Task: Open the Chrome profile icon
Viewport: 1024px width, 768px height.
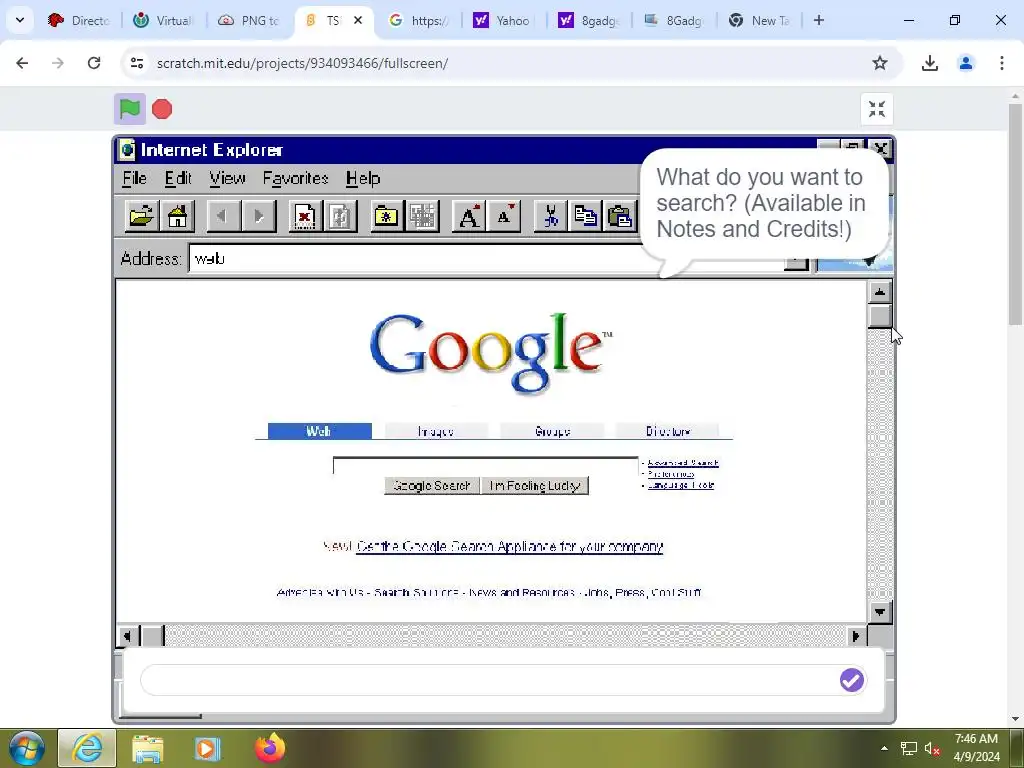Action: [965, 63]
